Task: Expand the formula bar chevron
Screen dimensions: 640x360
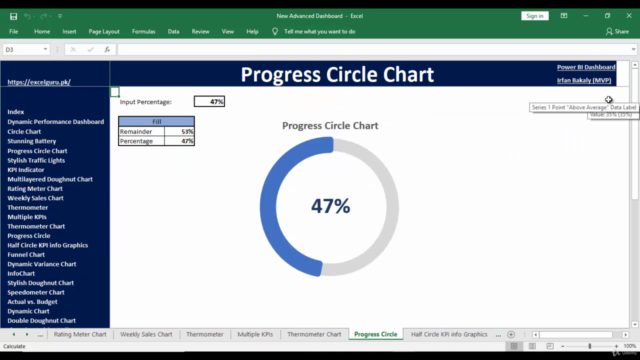Action: [x=633, y=49]
